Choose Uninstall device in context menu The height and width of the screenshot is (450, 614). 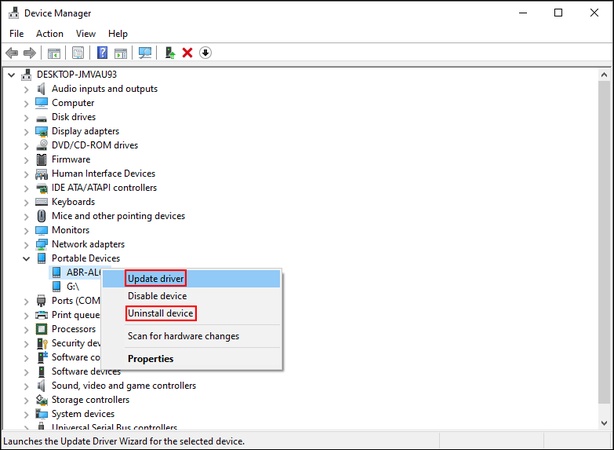coord(160,314)
